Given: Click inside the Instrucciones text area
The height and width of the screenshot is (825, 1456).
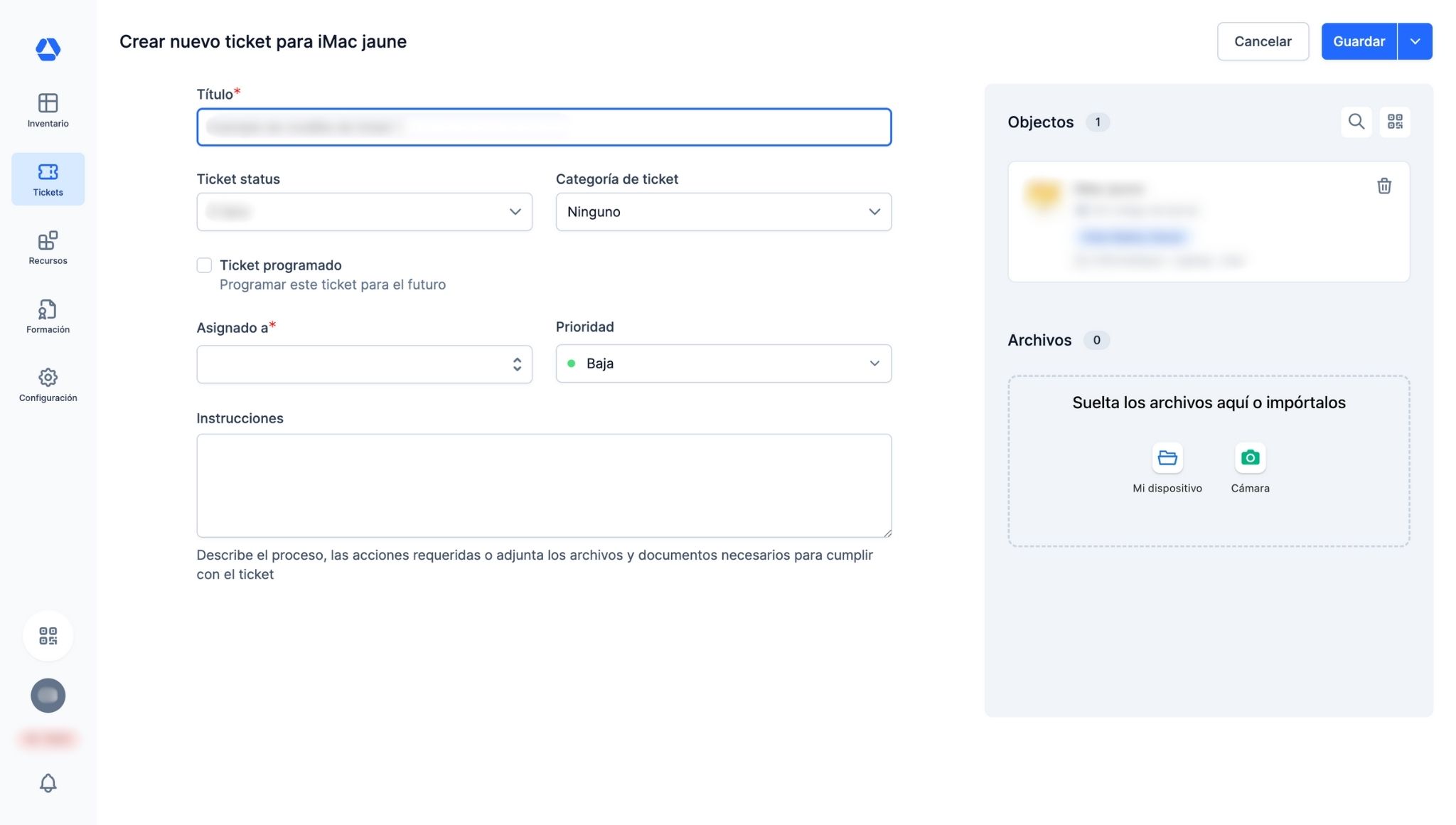Looking at the screenshot, I should 544,485.
